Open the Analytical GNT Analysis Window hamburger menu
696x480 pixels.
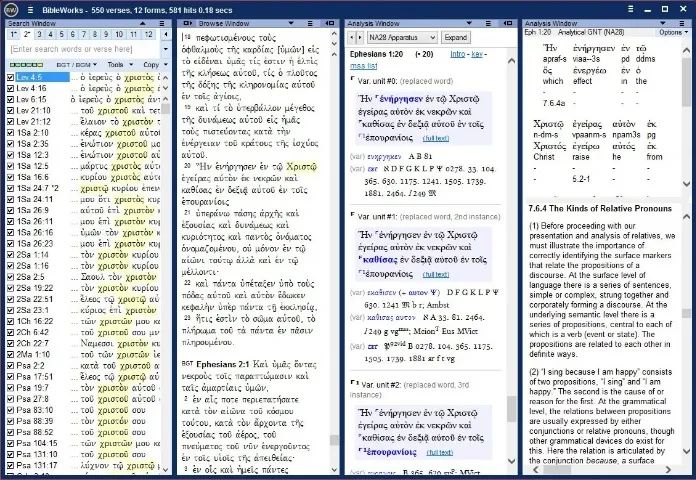pos(682,23)
